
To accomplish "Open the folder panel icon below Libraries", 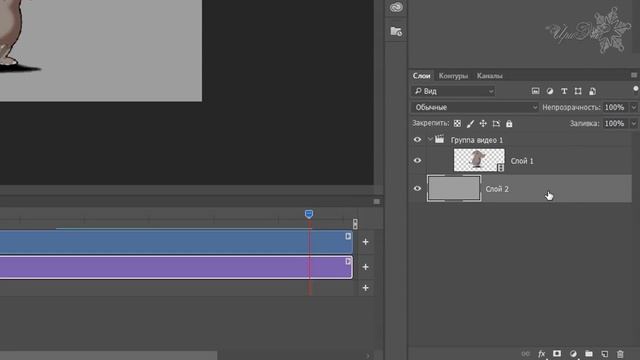I will pyautogui.click(x=396, y=31).
